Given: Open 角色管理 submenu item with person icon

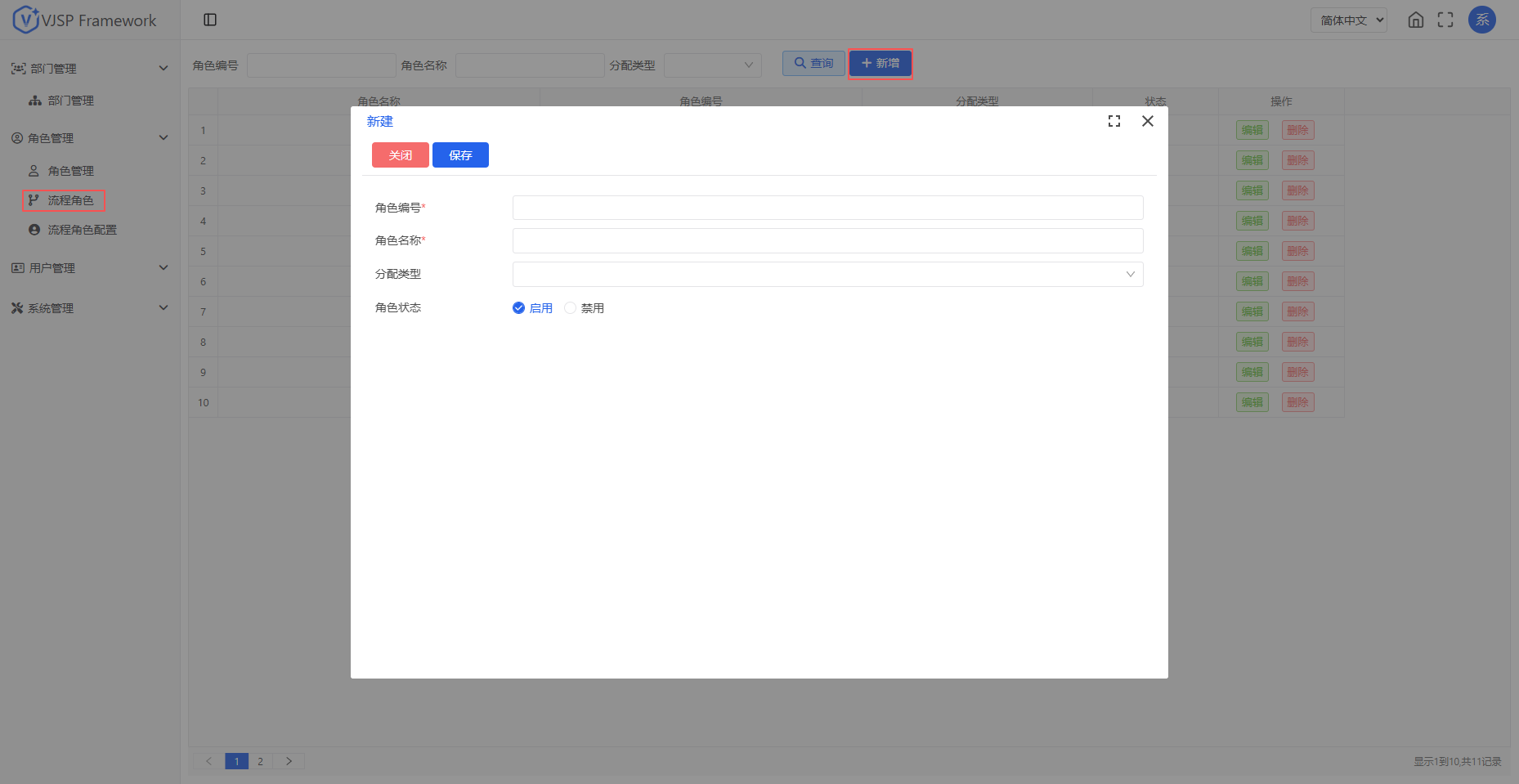Looking at the screenshot, I should (70, 171).
